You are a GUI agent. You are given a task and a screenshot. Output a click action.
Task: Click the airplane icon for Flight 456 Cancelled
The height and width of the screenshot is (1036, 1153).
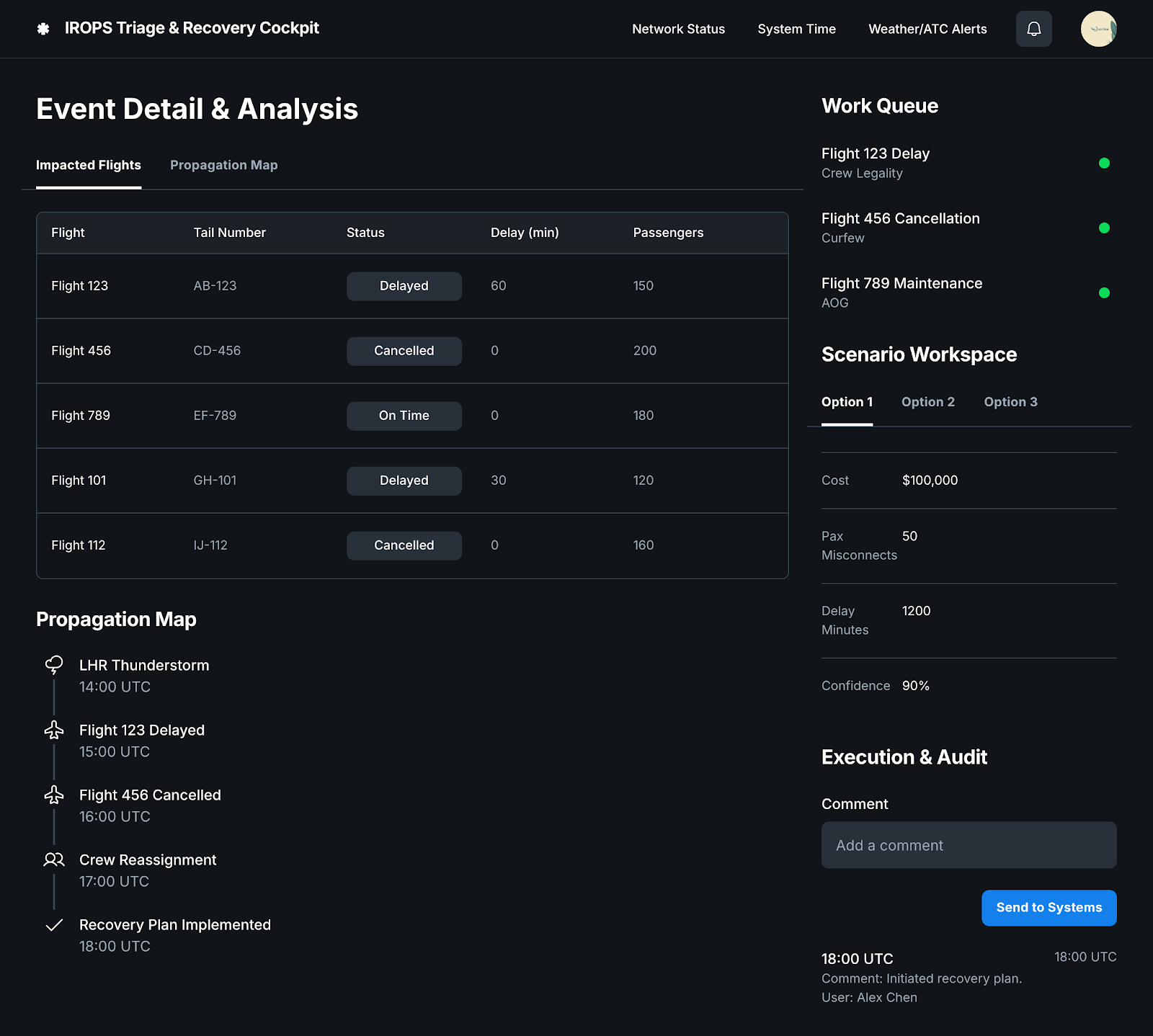53,795
